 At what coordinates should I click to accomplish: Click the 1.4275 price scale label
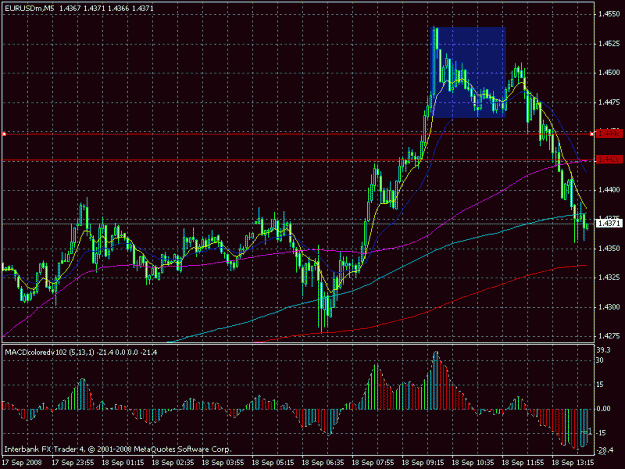point(609,336)
